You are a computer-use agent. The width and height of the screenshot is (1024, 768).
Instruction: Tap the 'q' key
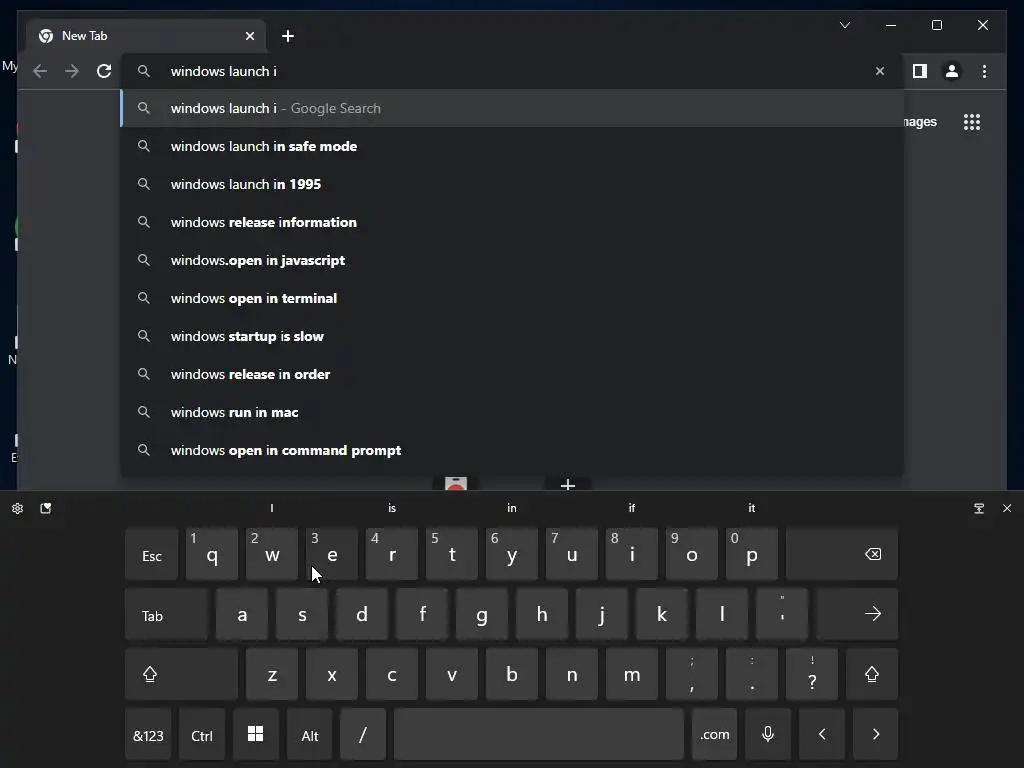coord(212,554)
